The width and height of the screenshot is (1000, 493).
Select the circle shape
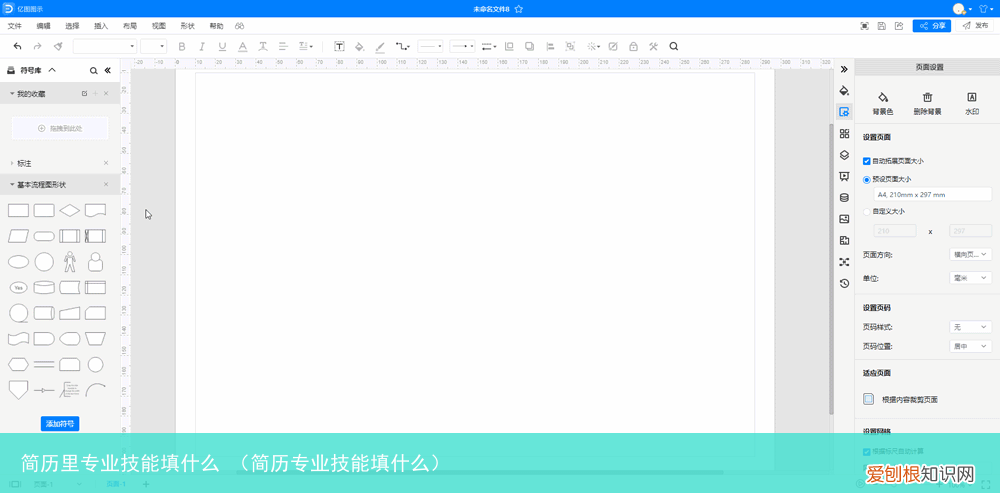click(x=44, y=261)
